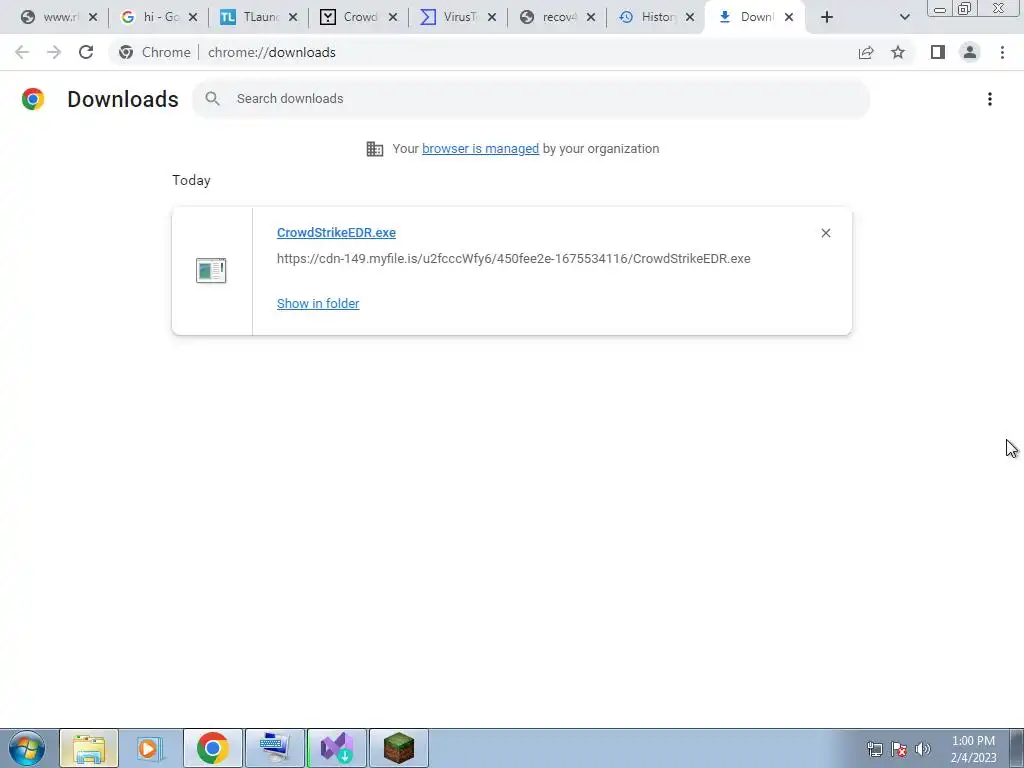
Task: Switch to the History tab
Action: (649, 17)
